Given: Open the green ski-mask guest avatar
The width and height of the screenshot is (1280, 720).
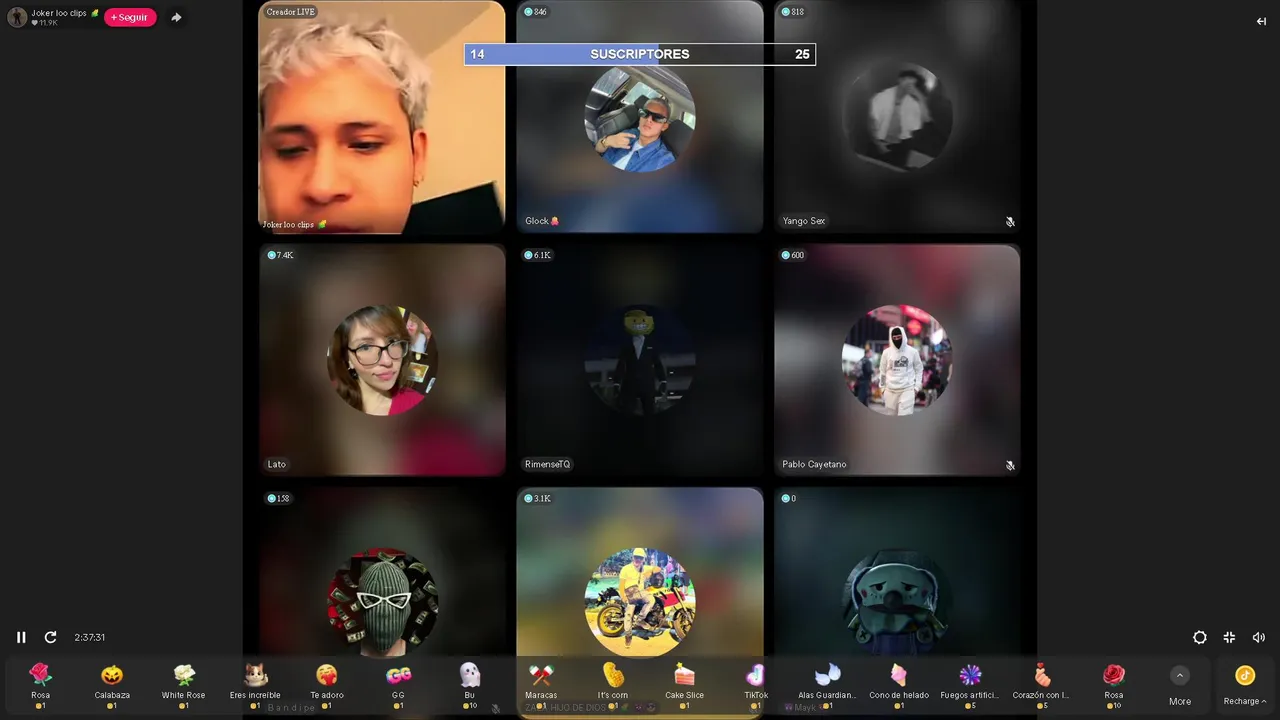Looking at the screenshot, I should (x=382, y=602).
